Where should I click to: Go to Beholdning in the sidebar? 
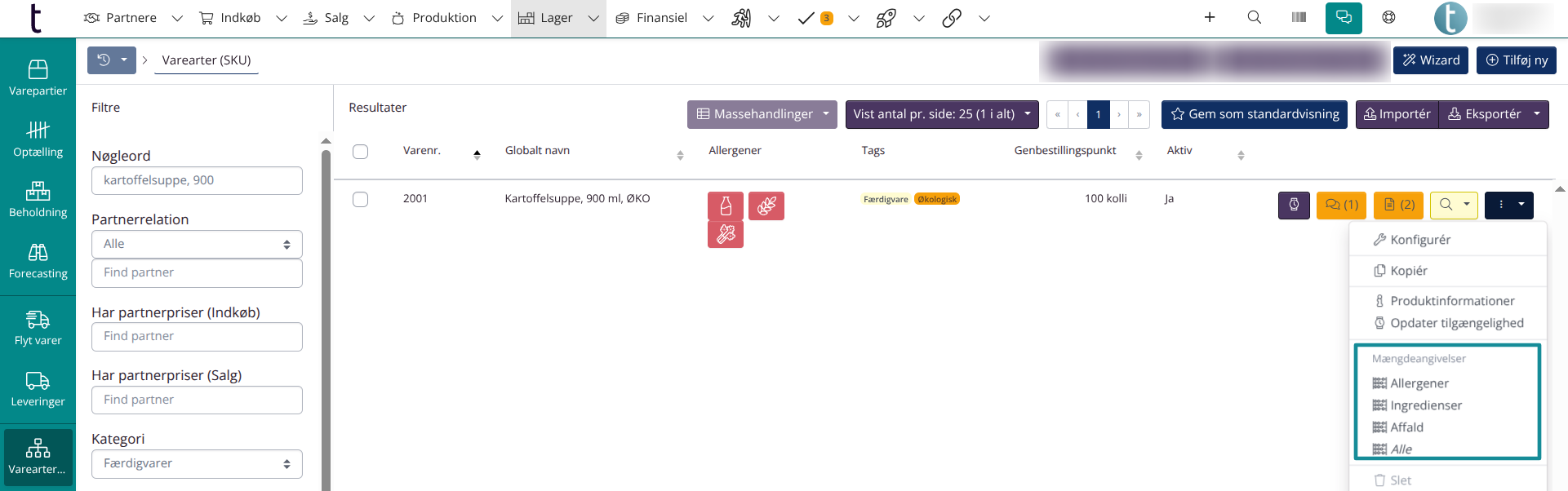click(x=38, y=200)
